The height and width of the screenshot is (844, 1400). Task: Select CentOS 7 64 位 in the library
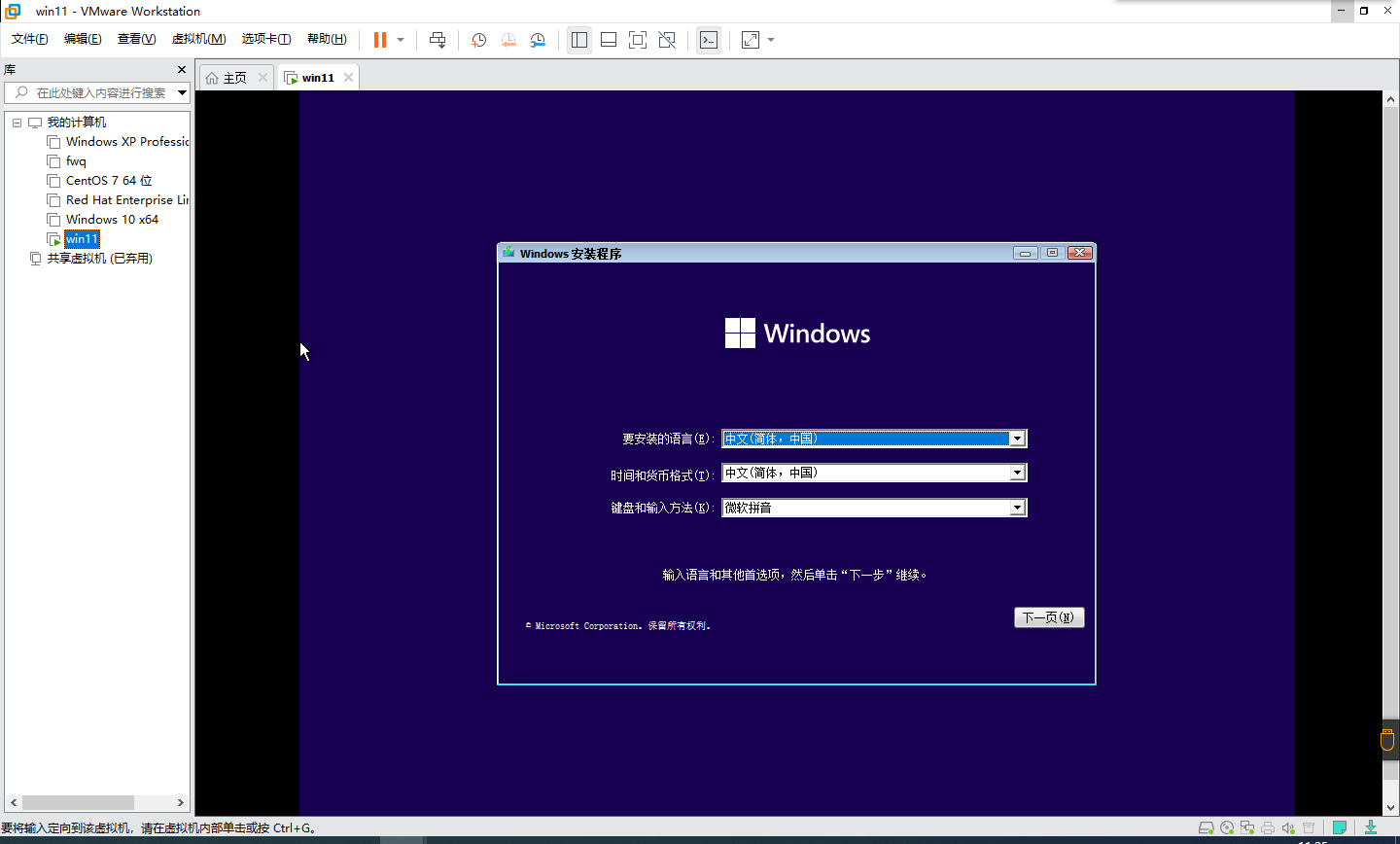[100, 181]
